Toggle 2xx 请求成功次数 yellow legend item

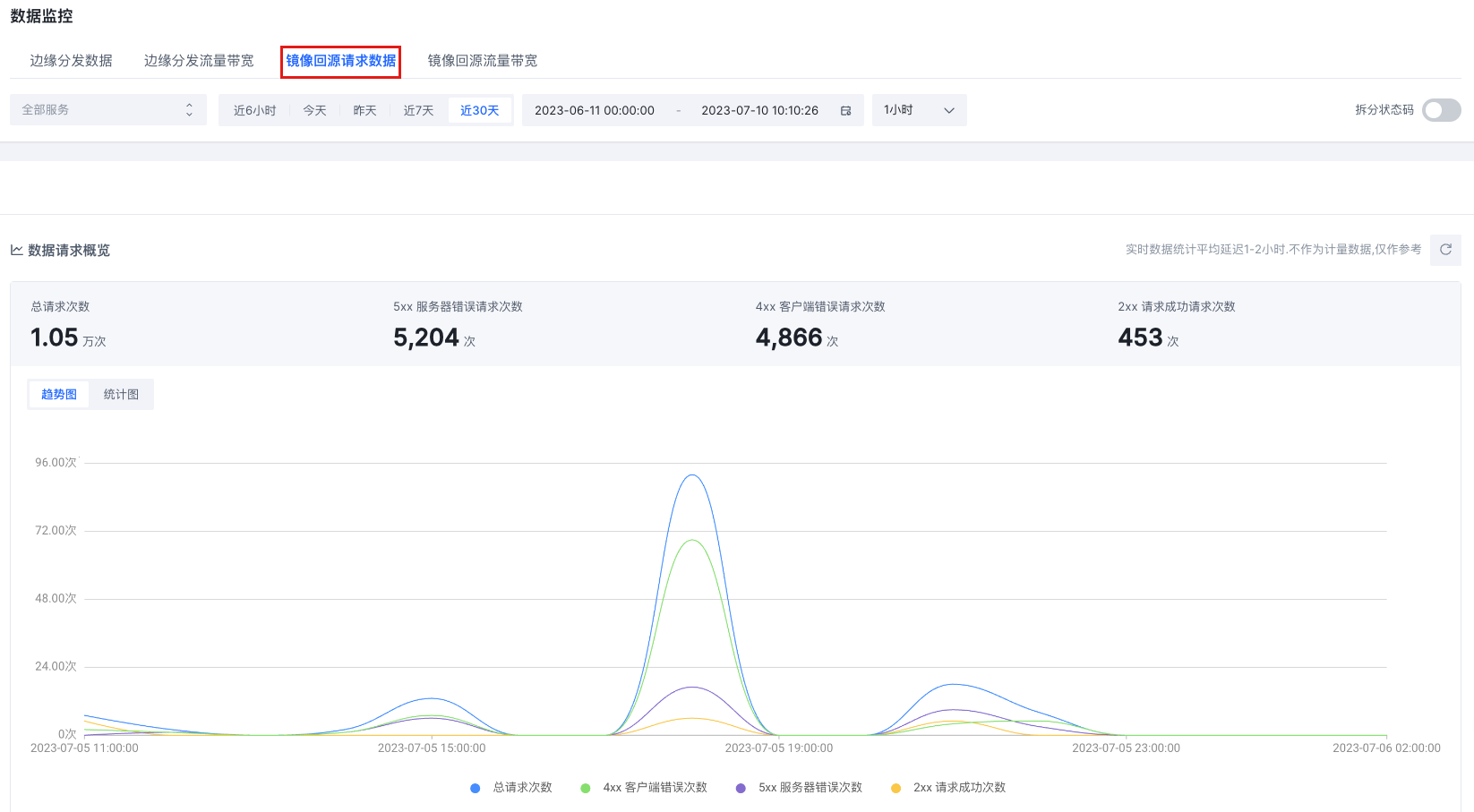tap(948, 788)
